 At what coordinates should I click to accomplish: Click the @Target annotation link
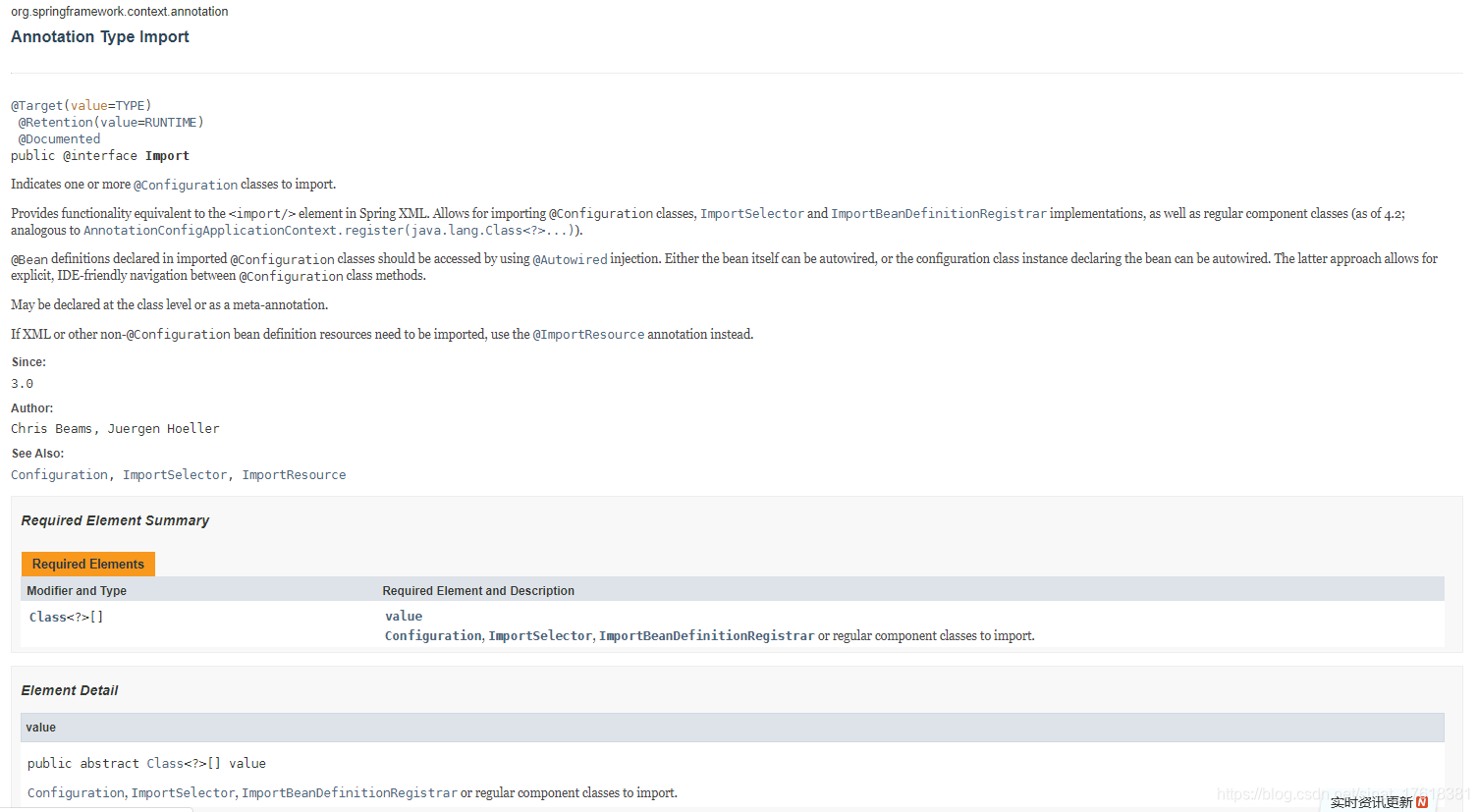(x=36, y=106)
